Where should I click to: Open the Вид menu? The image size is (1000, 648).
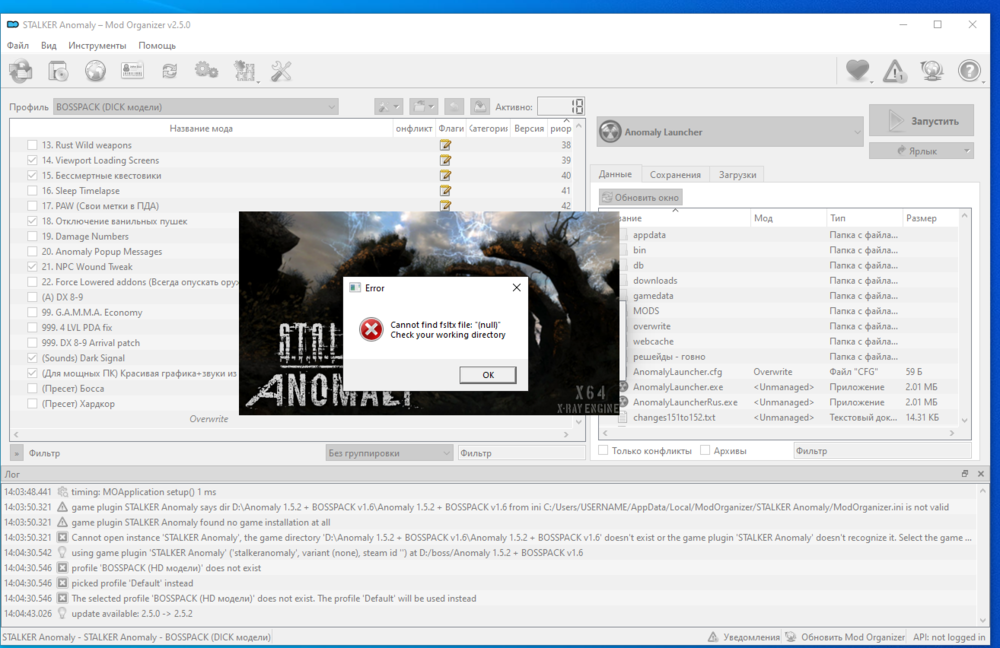(x=48, y=45)
